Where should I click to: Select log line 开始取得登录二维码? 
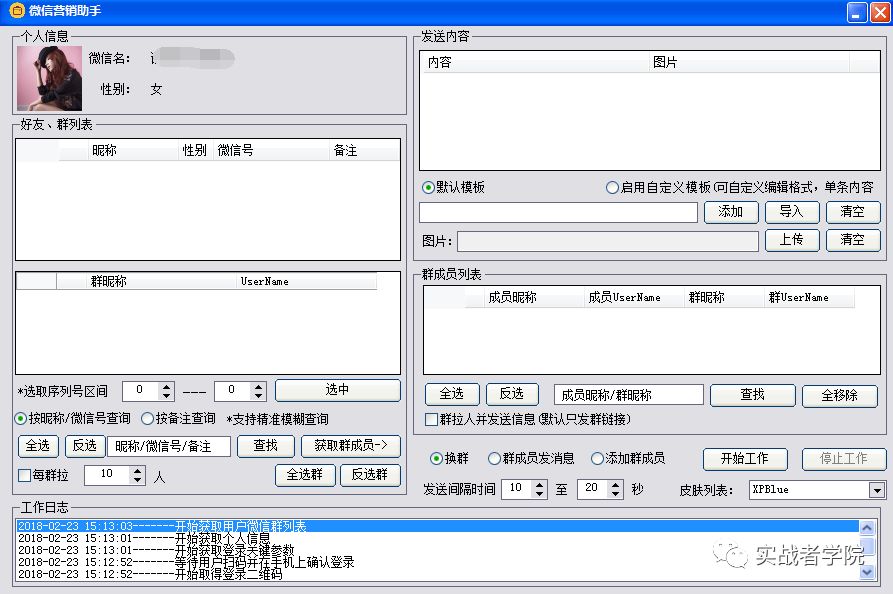pos(438,574)
